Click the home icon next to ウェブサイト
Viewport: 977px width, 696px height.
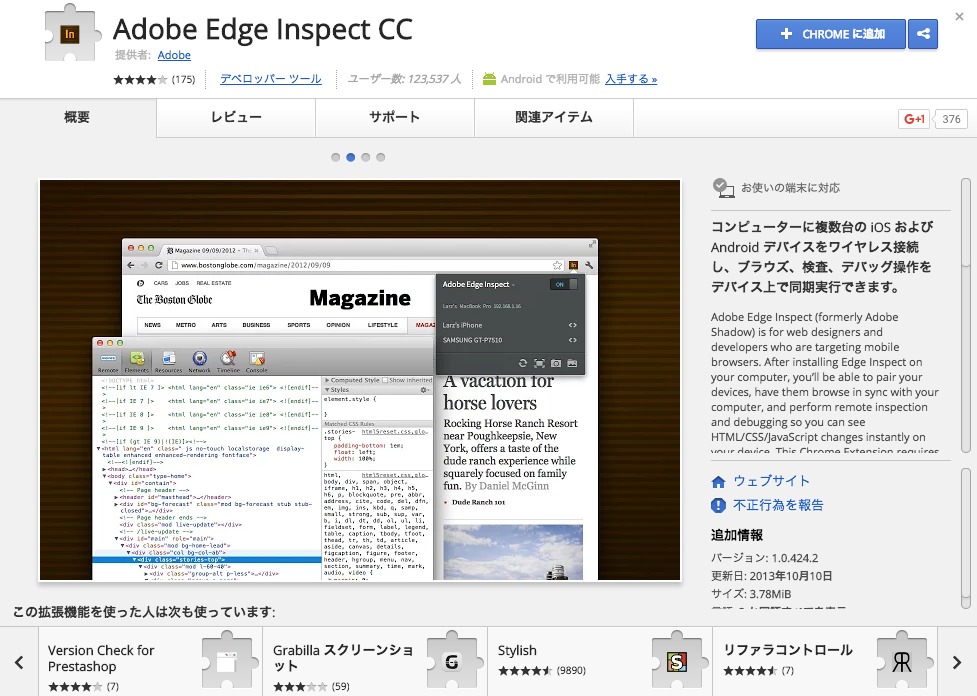[x=718, y=481]
